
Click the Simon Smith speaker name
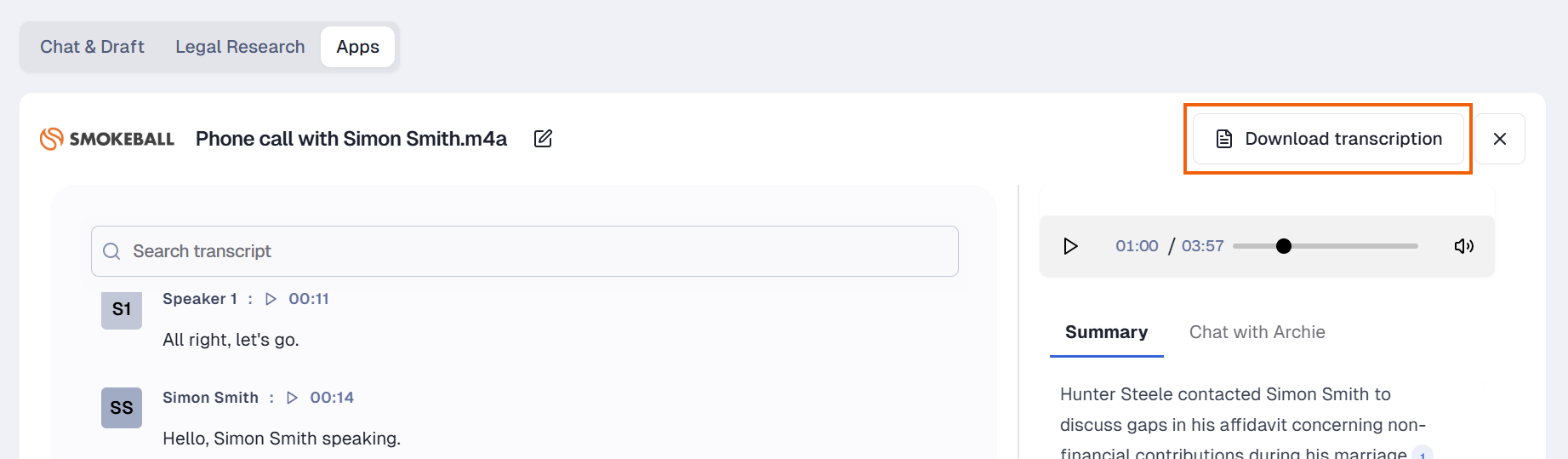click(210, 398)
